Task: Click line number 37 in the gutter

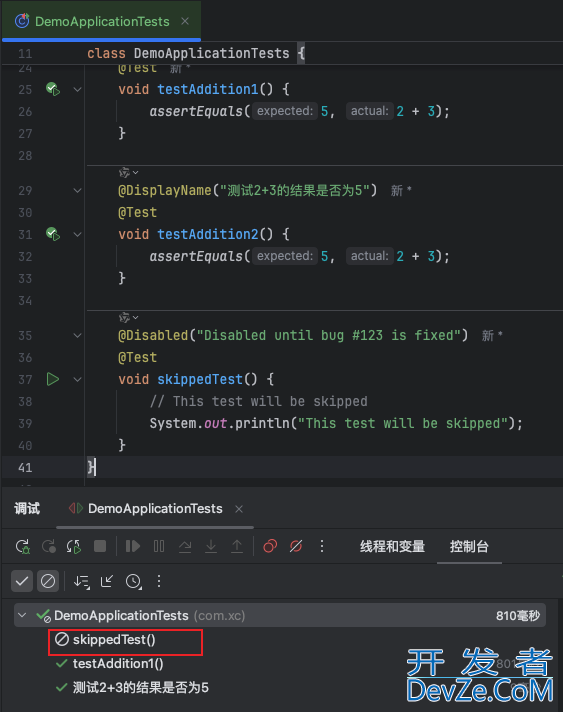Action: click(x=25, y=379)
